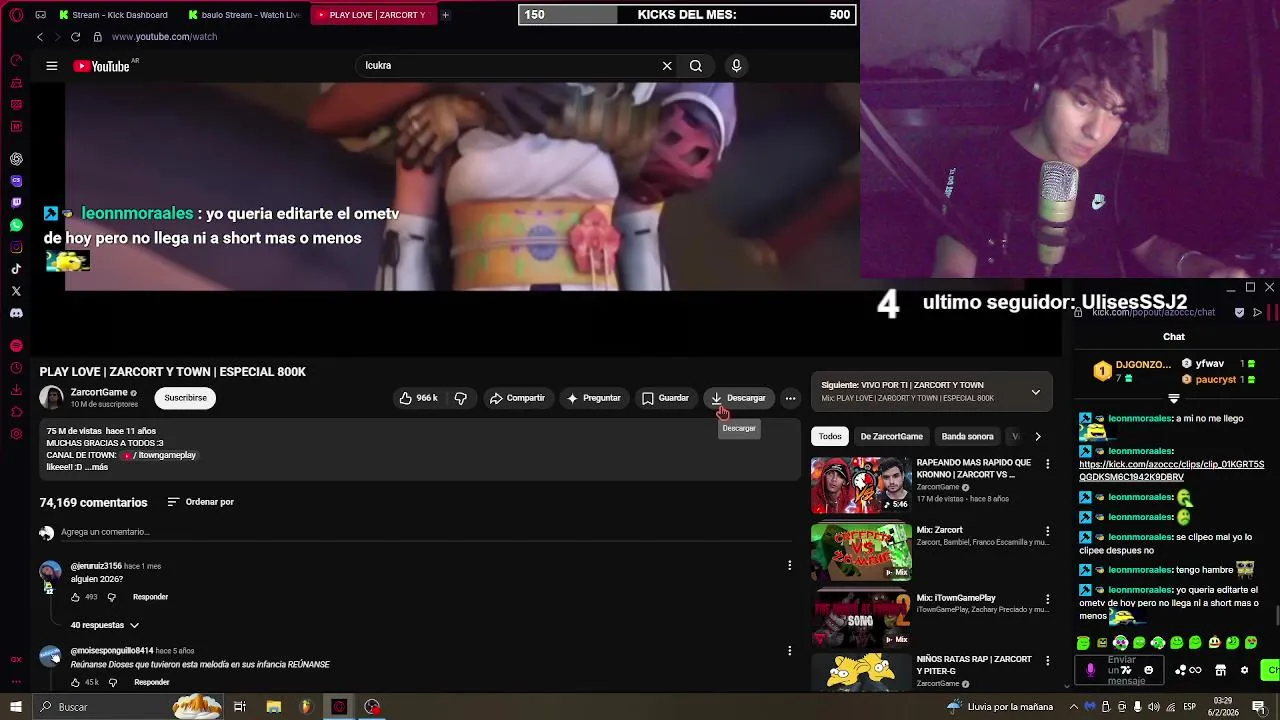Open the NIÑOS RATAS RAP thumbnail
This screenshot has height=720, width=1280.
coord(861,671)
